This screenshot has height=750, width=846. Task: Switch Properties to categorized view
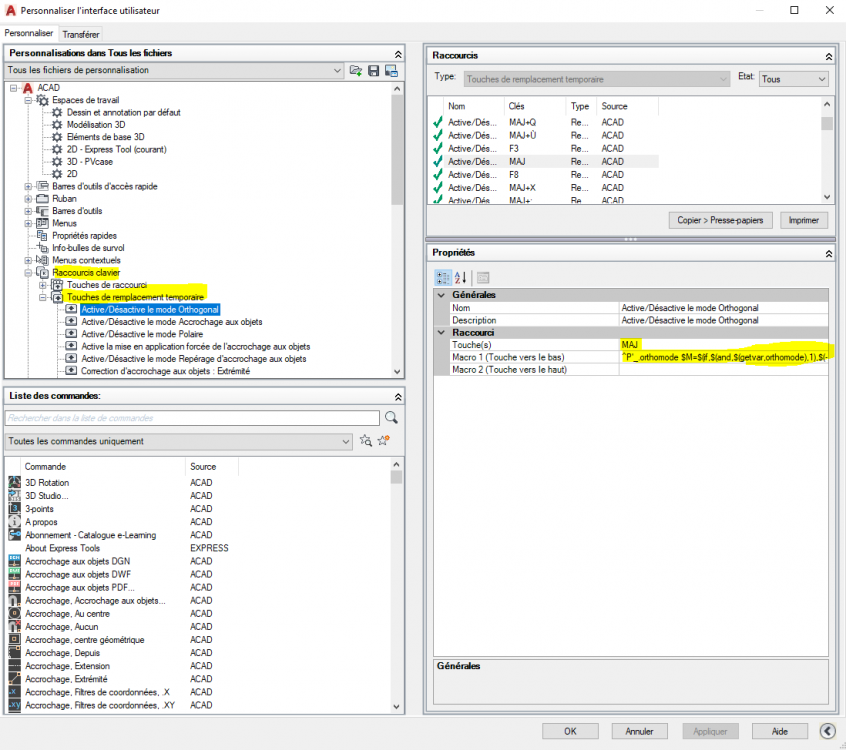coord(443,277)
